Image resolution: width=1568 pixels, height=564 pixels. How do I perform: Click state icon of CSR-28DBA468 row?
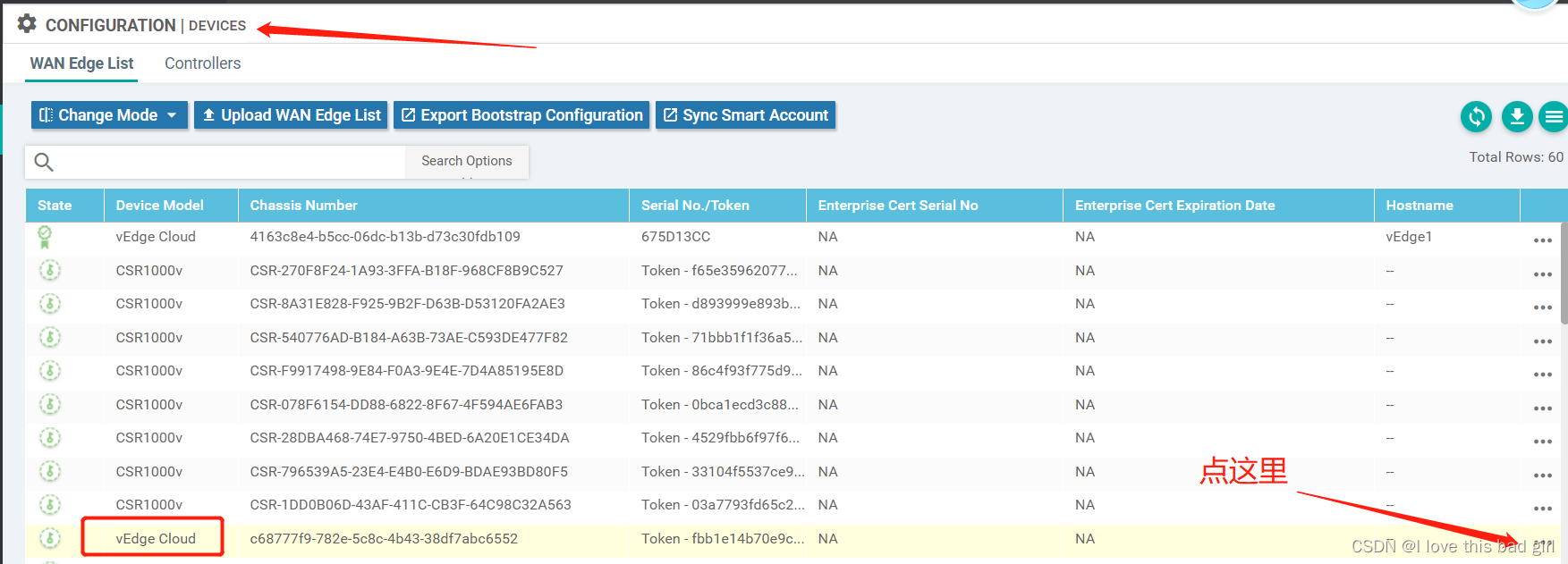pos(50,438)
